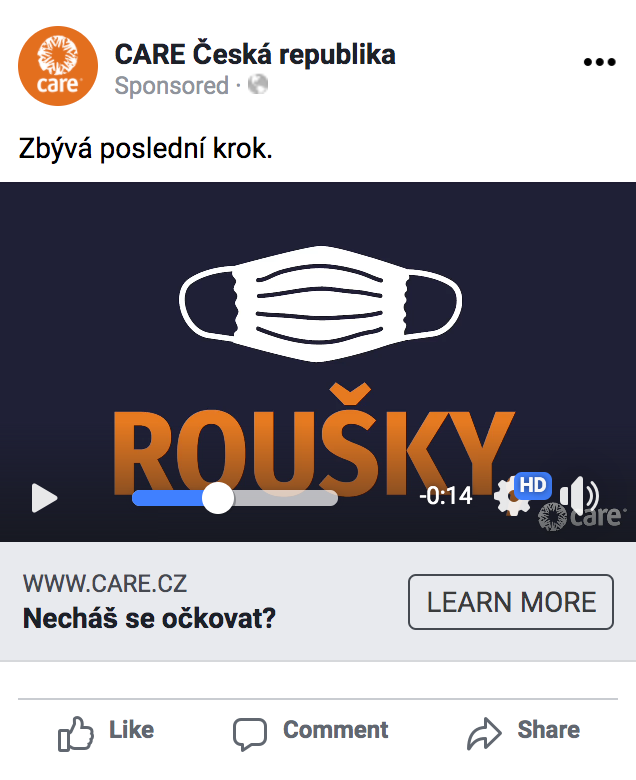Click the Learn More button
This screenshot has width=636, height=780.
point(511,602)
